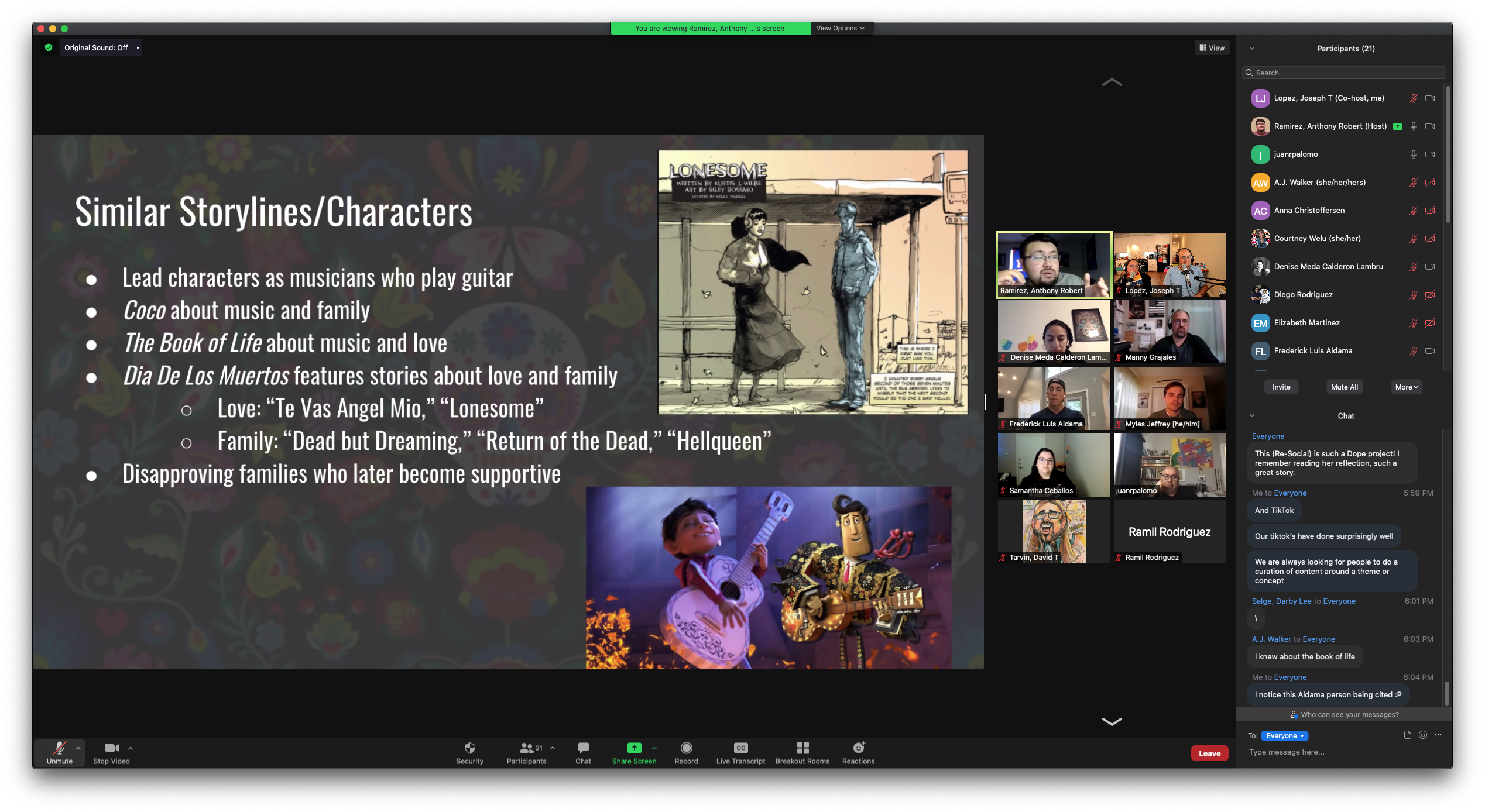Viewport: 1485px width, 812px height.
Task: Click the participants list scrollbar
Action: (1448, 155)
